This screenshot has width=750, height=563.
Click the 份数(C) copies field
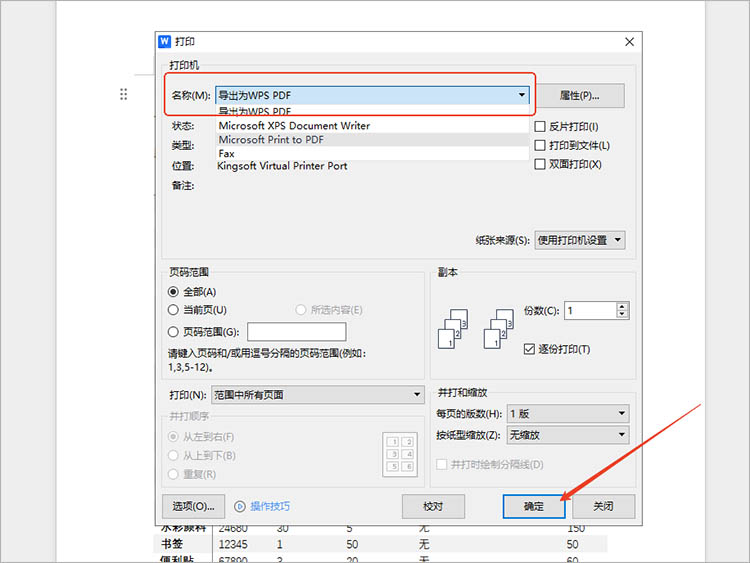pyautogui.click(x=591, y=310)
